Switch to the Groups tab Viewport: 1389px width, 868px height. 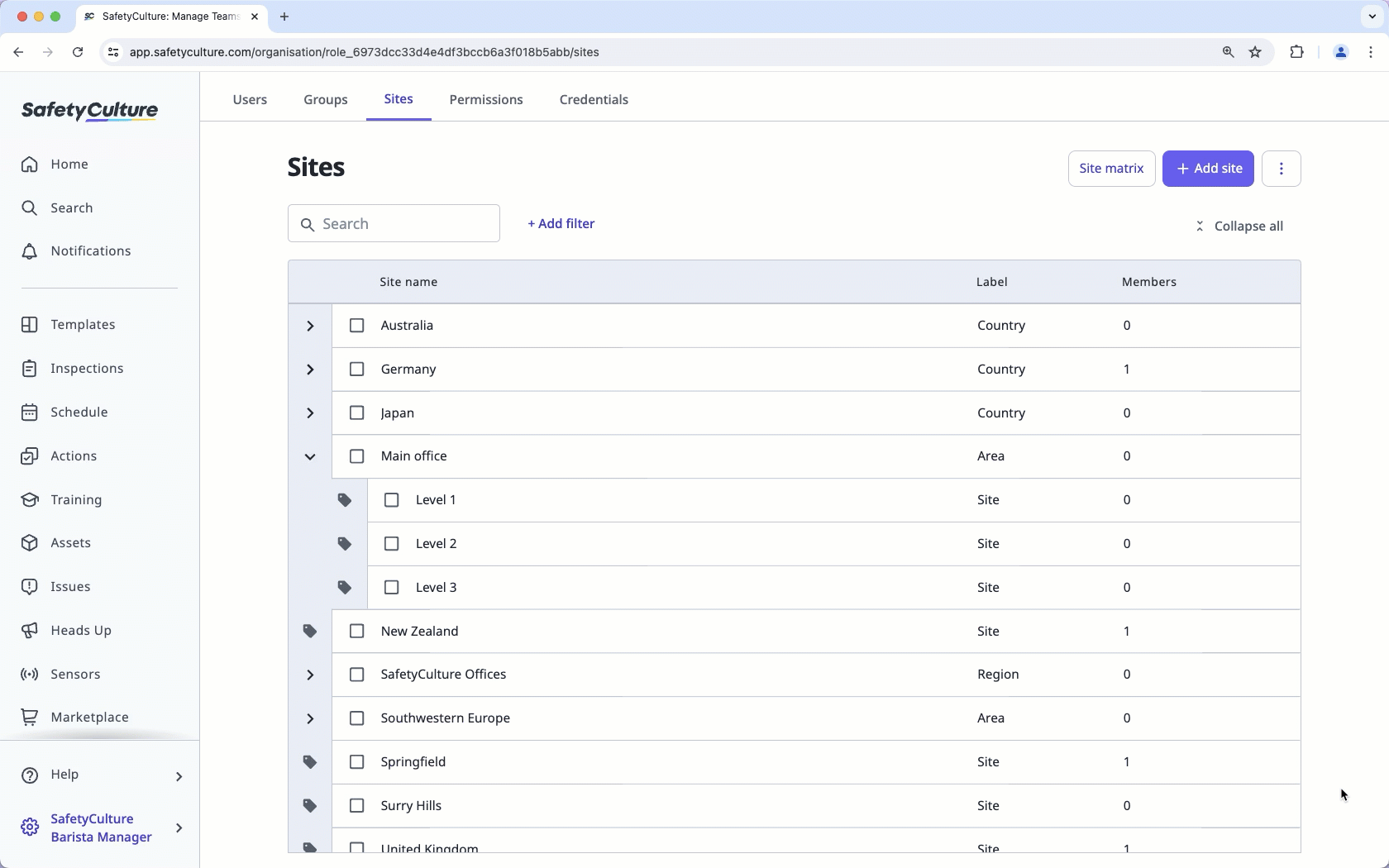coord(326,99)
